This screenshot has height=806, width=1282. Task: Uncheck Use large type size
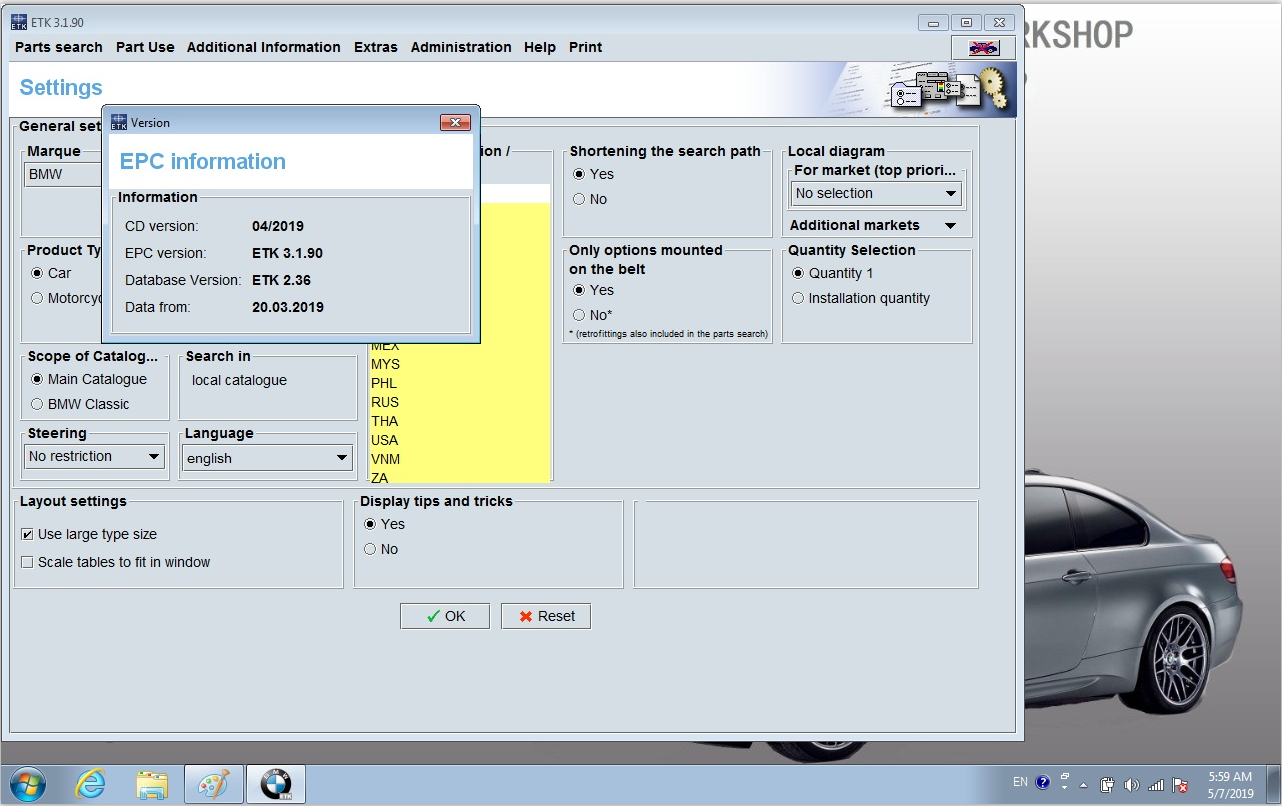pyautogui.click(x=28, y=535)
